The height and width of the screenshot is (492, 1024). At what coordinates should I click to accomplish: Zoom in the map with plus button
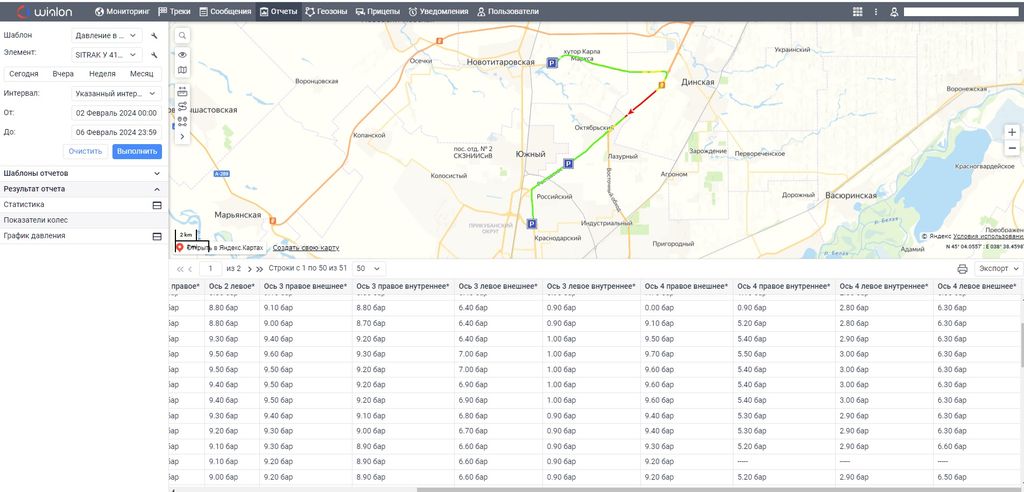(x=1011, y=132)
